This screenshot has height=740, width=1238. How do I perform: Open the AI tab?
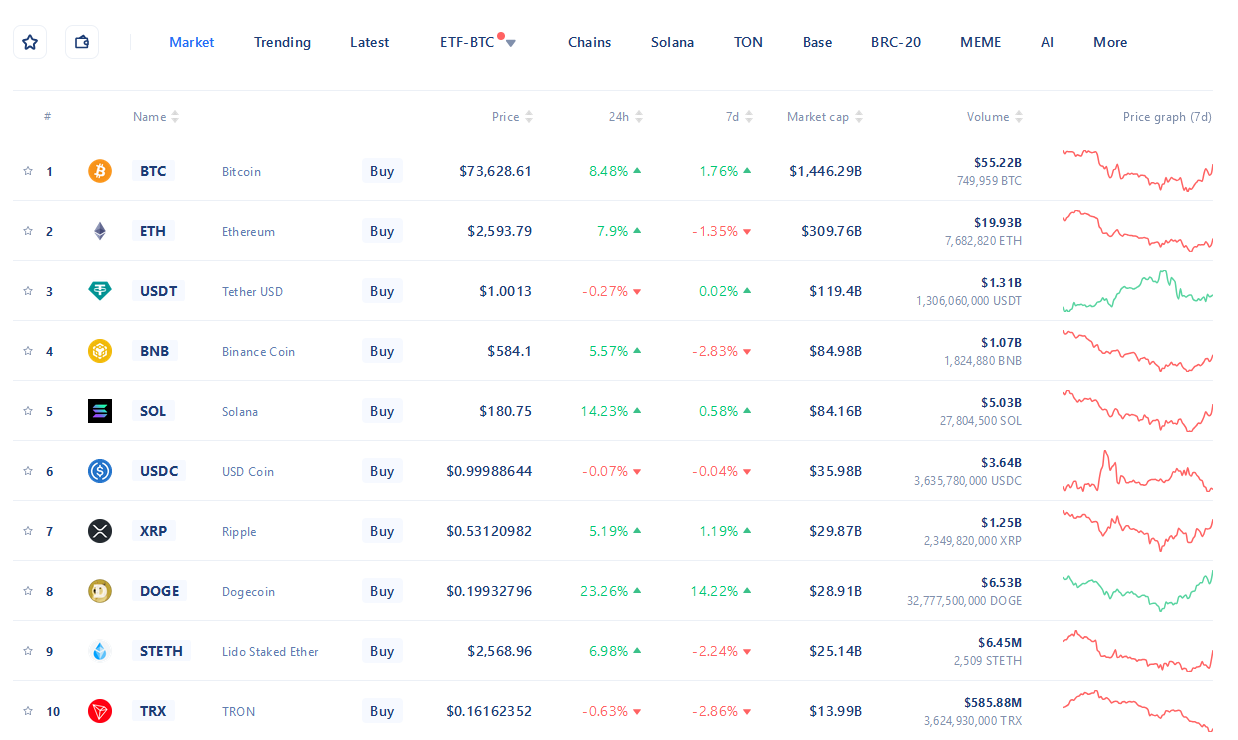[x=1047, y=42]
